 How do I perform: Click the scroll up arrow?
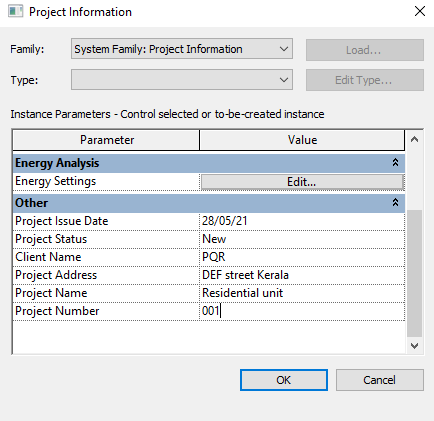click(414, 139)
